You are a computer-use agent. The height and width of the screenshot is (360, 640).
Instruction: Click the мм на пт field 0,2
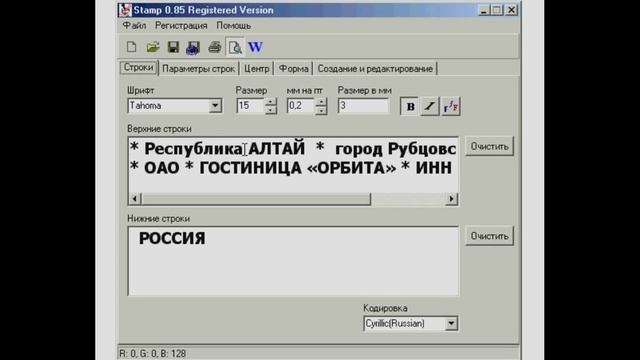click(x=300, y=106)
